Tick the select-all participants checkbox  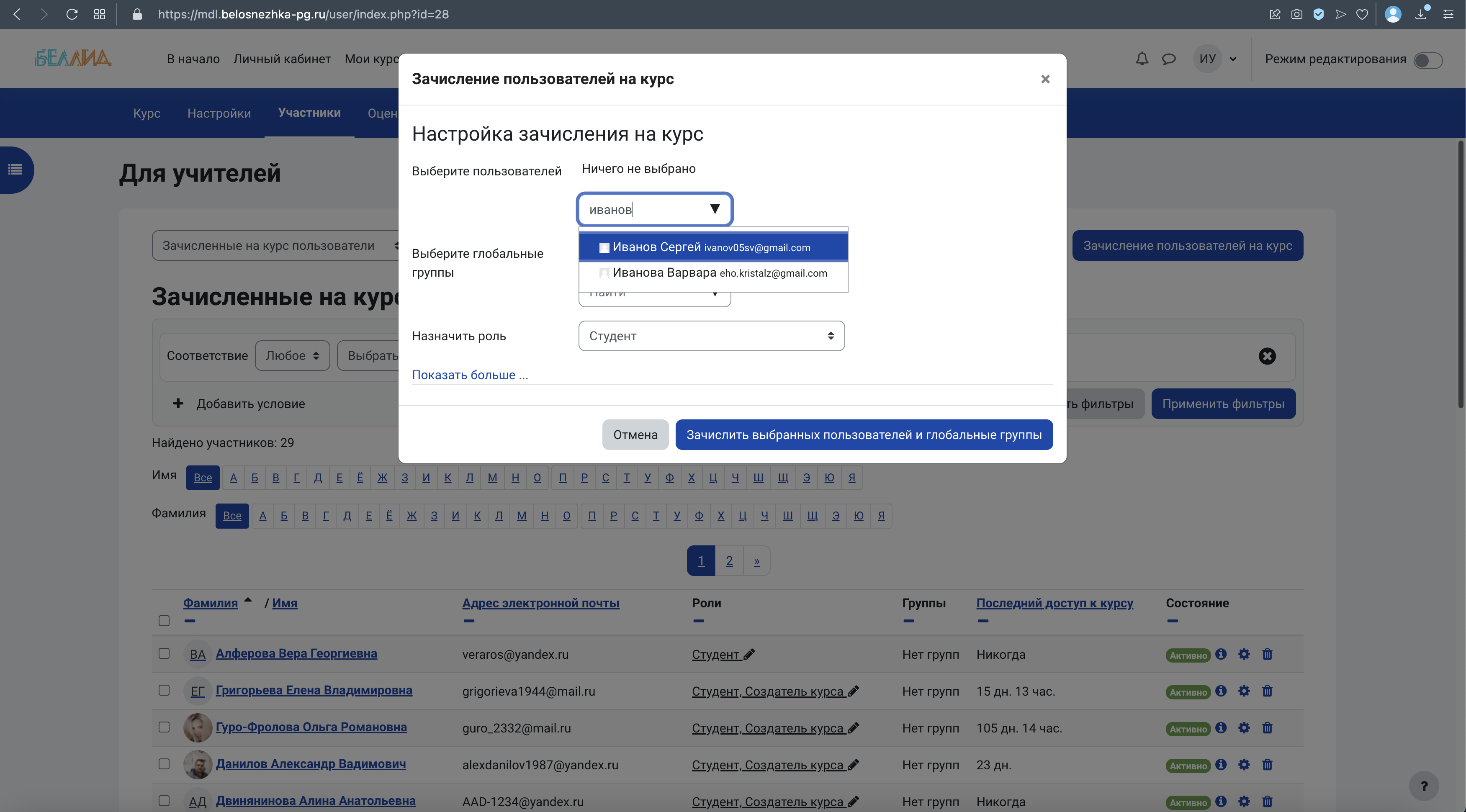164,621
